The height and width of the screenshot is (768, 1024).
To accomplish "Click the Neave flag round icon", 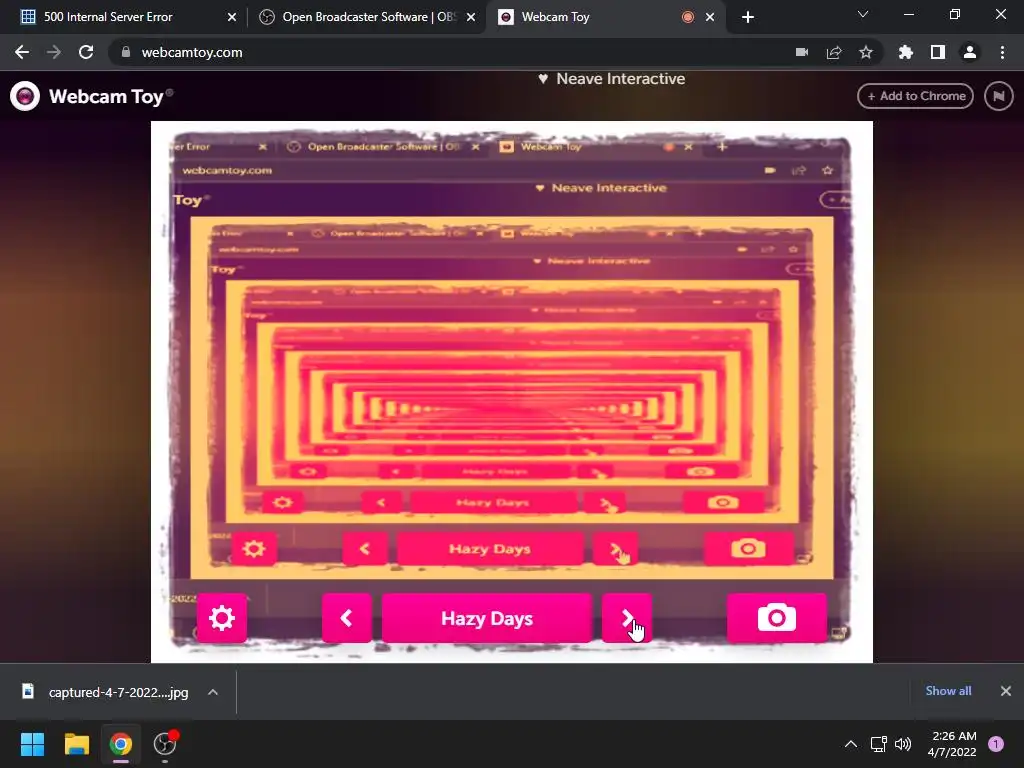I will point(999,96).
